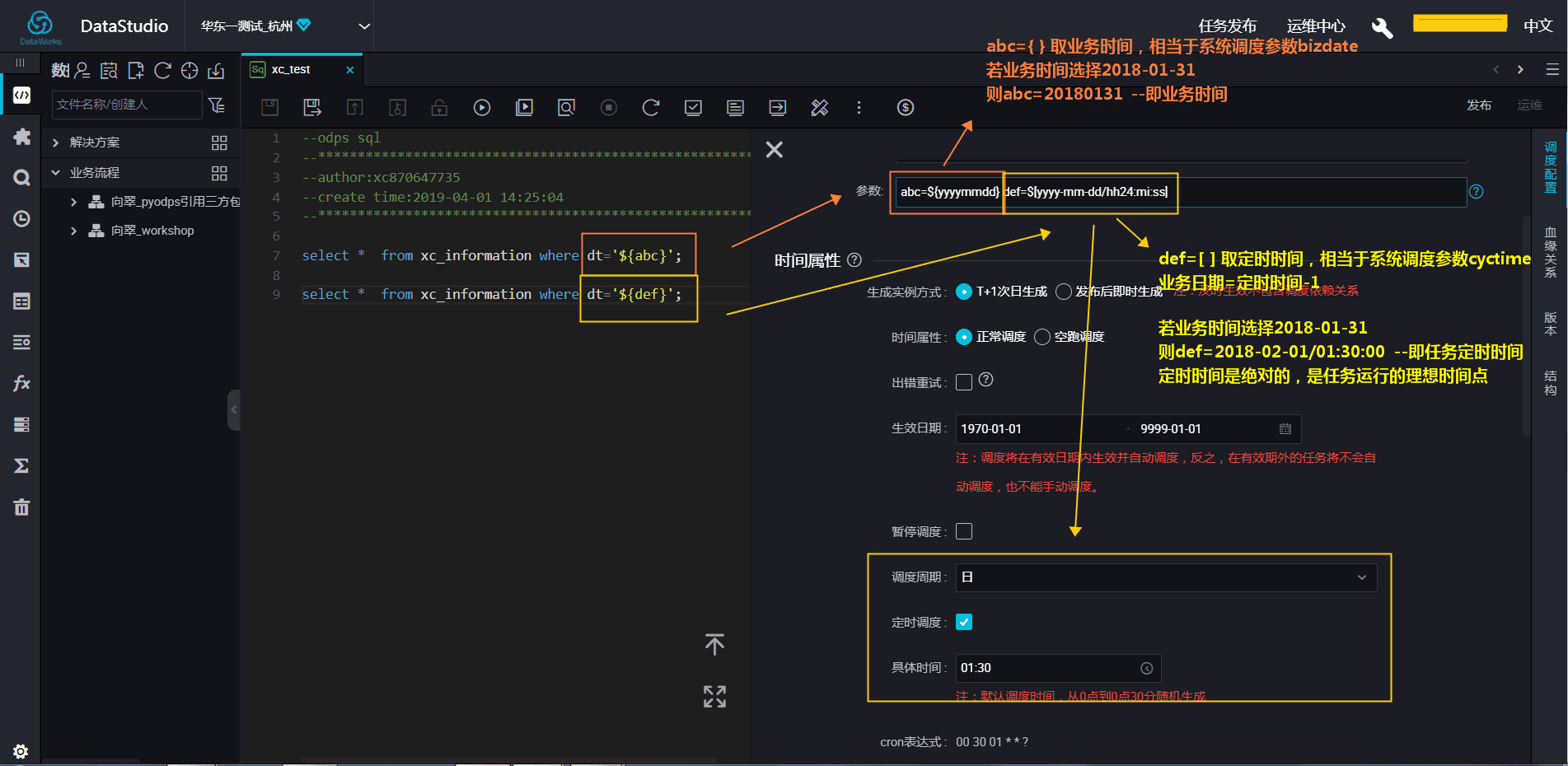Screen dimensions: 1568x766
Task: Open the data development code icon in left rail
Action: tap(21, 96)
